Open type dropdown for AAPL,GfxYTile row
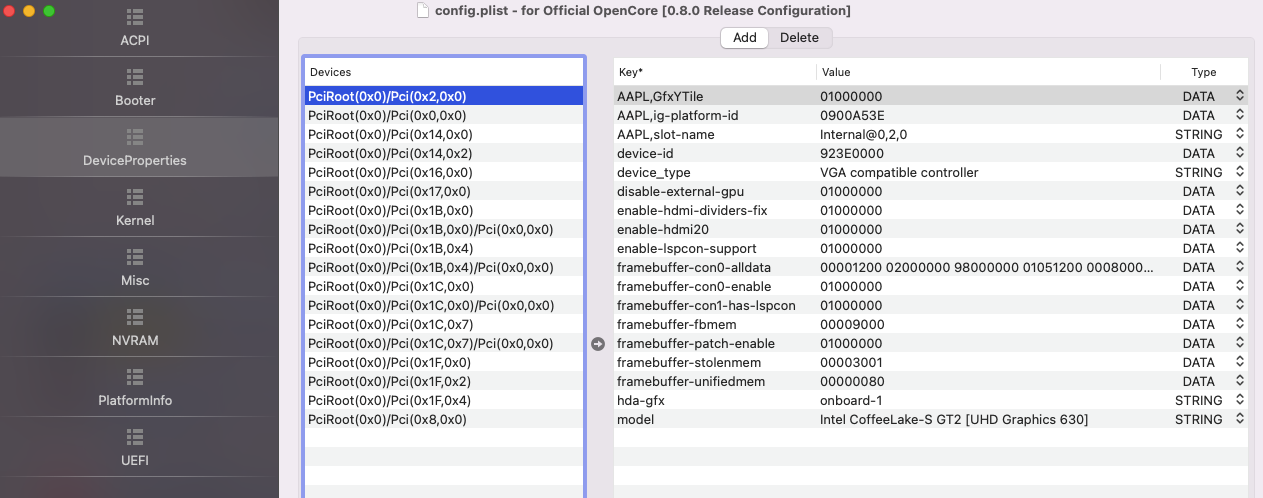The height and width of the screenshot is (498, 1263). 1240,96
